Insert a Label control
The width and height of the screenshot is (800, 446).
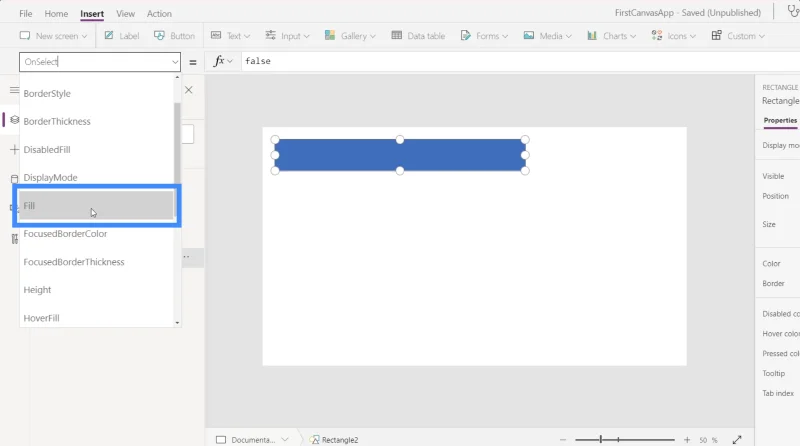(x=122, y=36)
